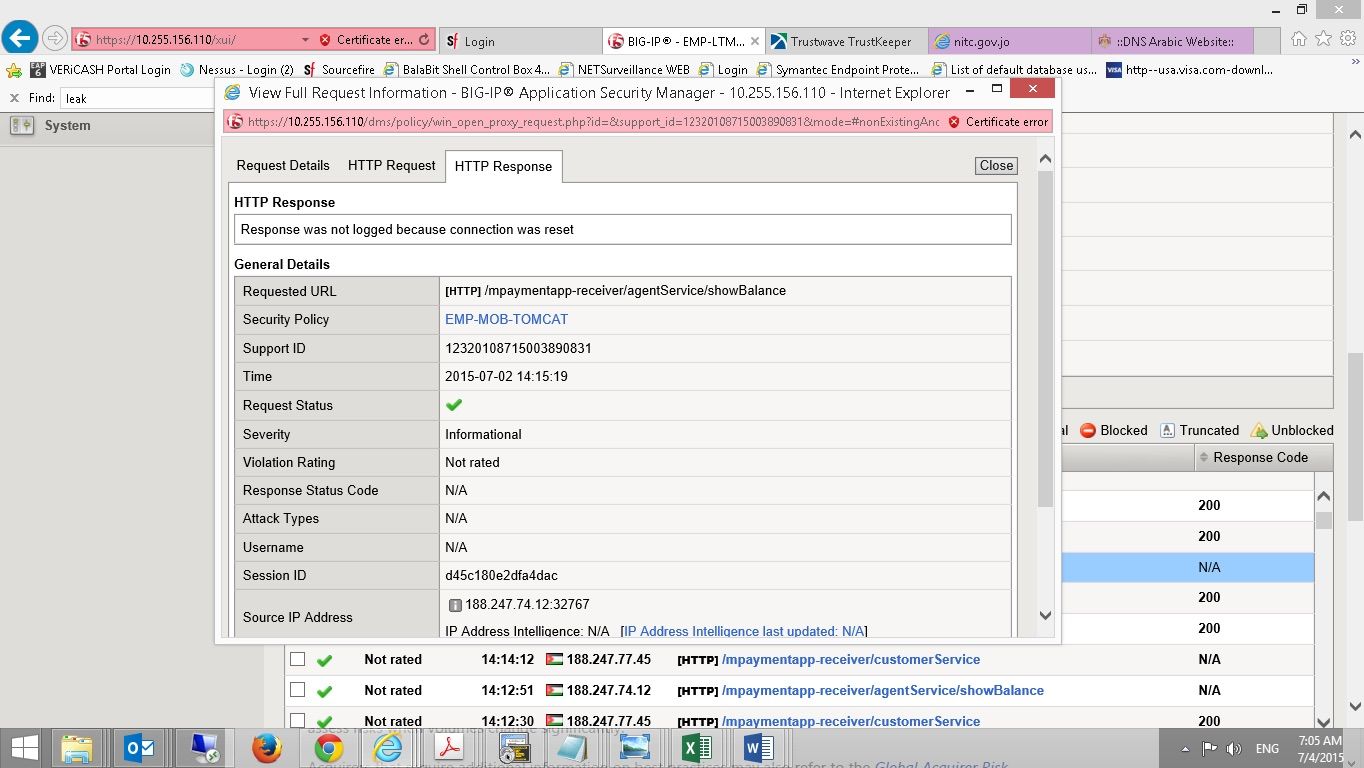Screen dimensions: 1364x768
Task: Open browser Home icon
Action: [x=1299, y=39]
